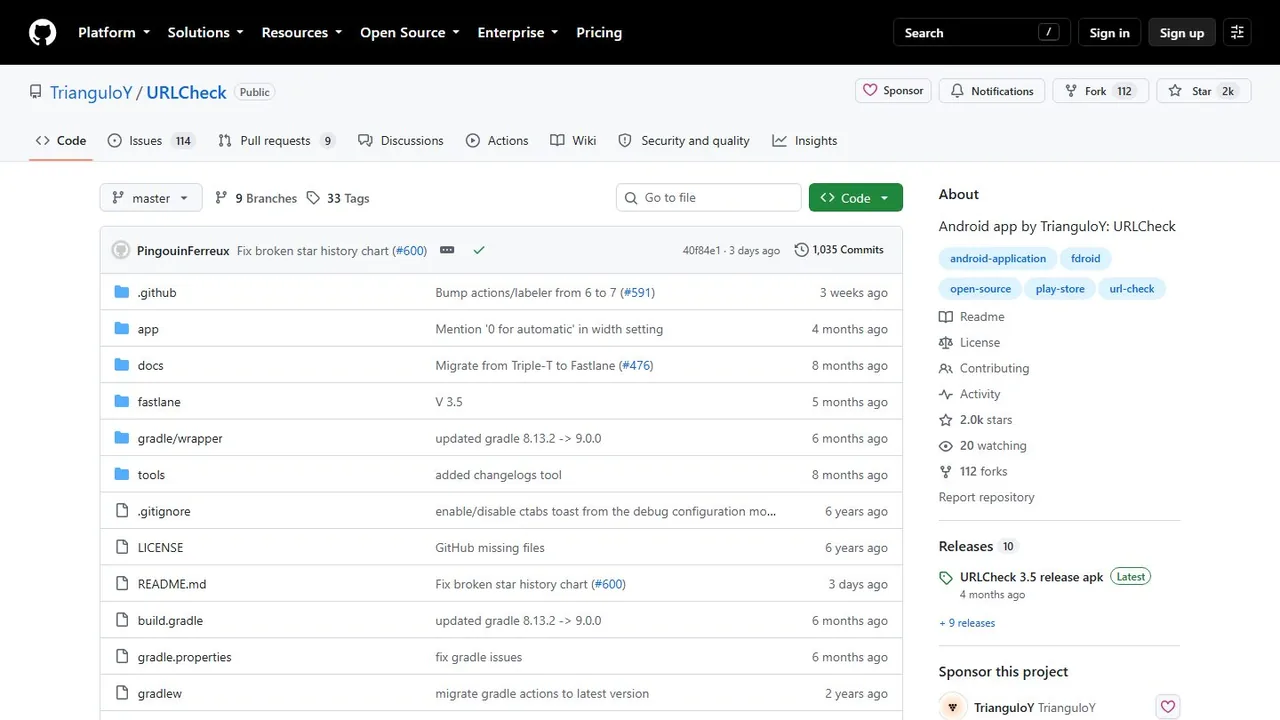1280x720 pixels.
Task: Click the play-store topic tag
Action: (1060, 289)
